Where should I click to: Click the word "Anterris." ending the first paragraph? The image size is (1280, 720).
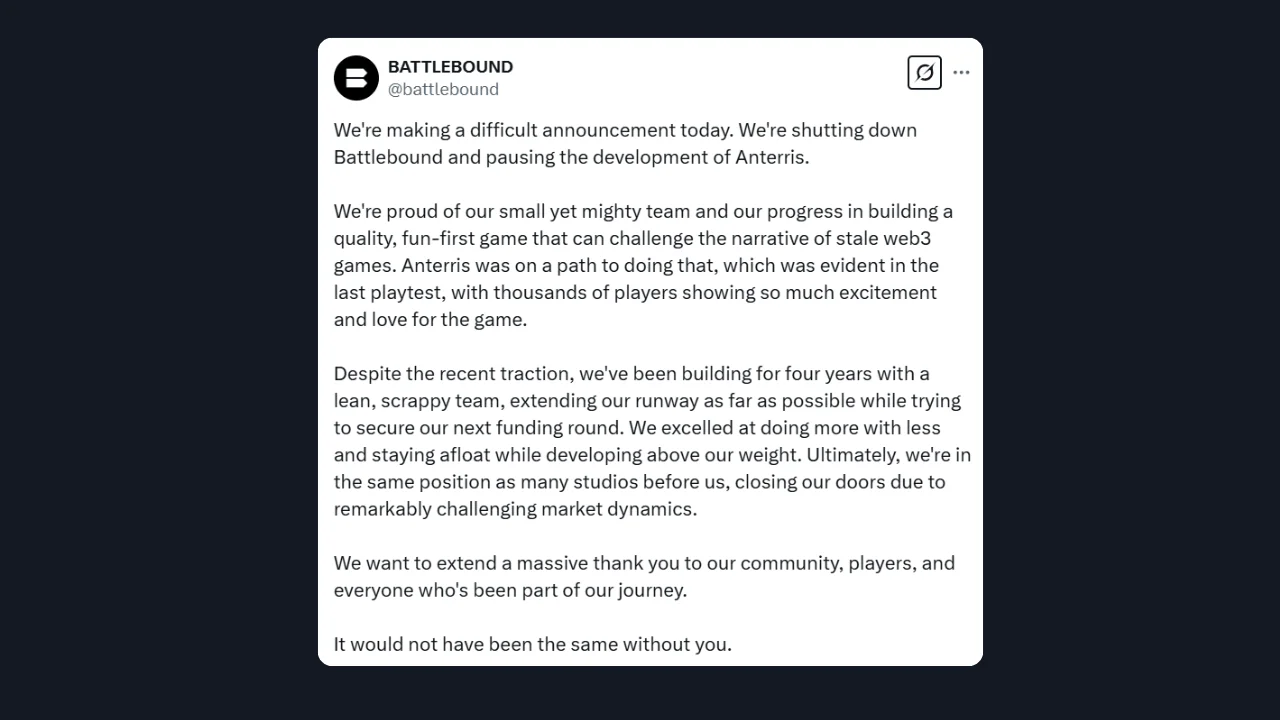pos(771,157)
